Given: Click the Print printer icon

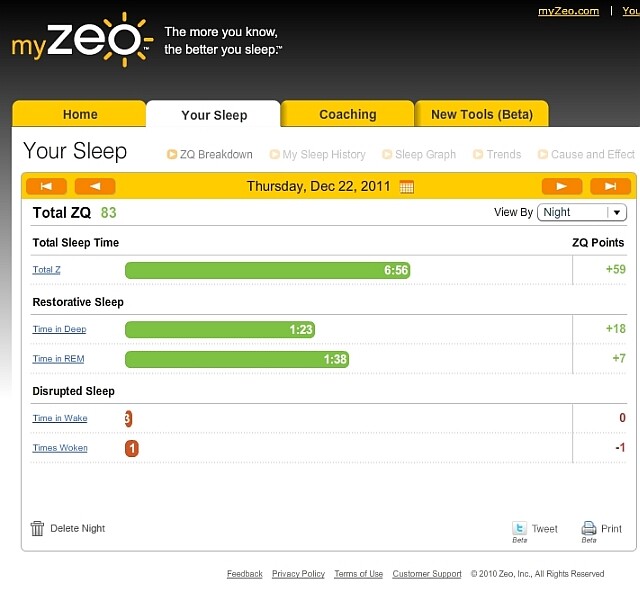Looking at the screenshot, I should point(589,528).
